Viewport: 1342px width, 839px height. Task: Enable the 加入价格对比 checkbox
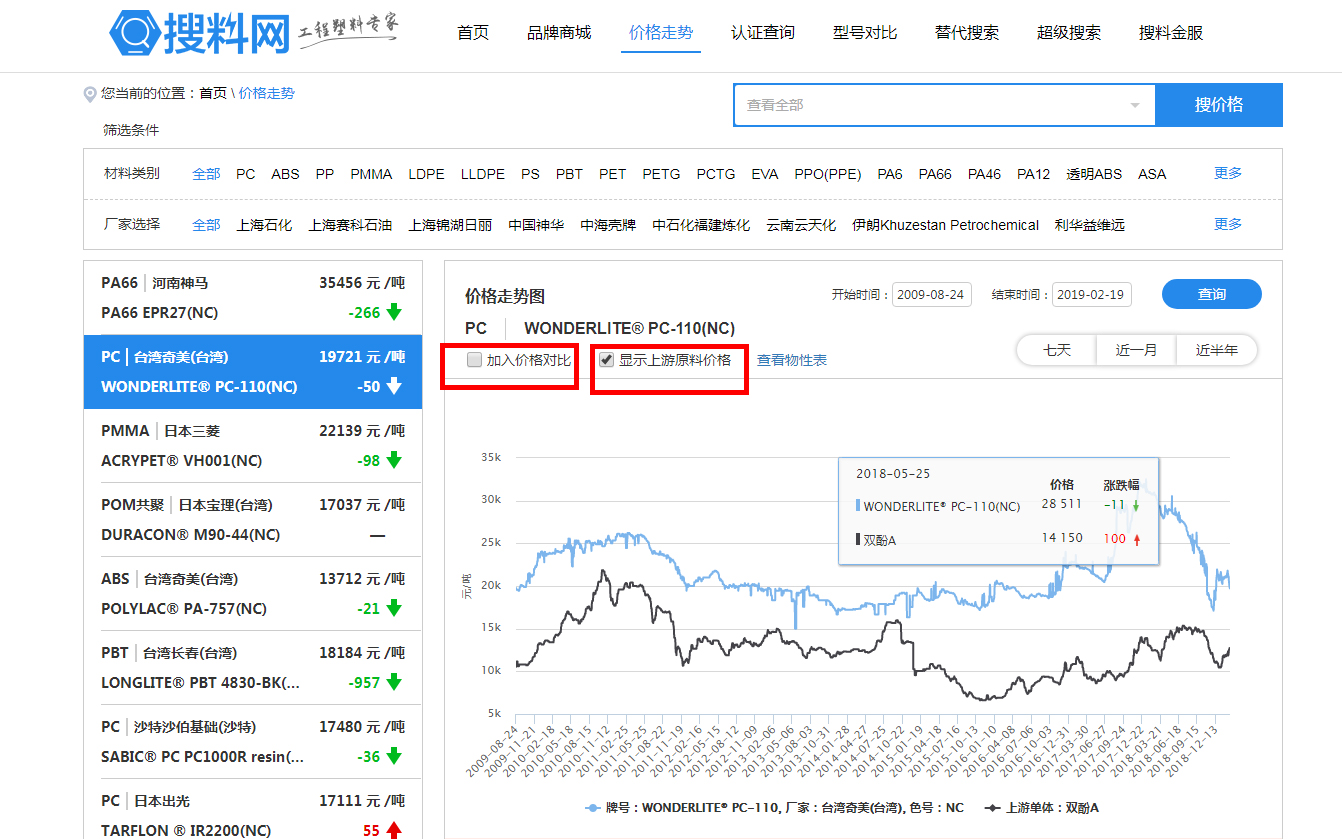click(475, 360)
